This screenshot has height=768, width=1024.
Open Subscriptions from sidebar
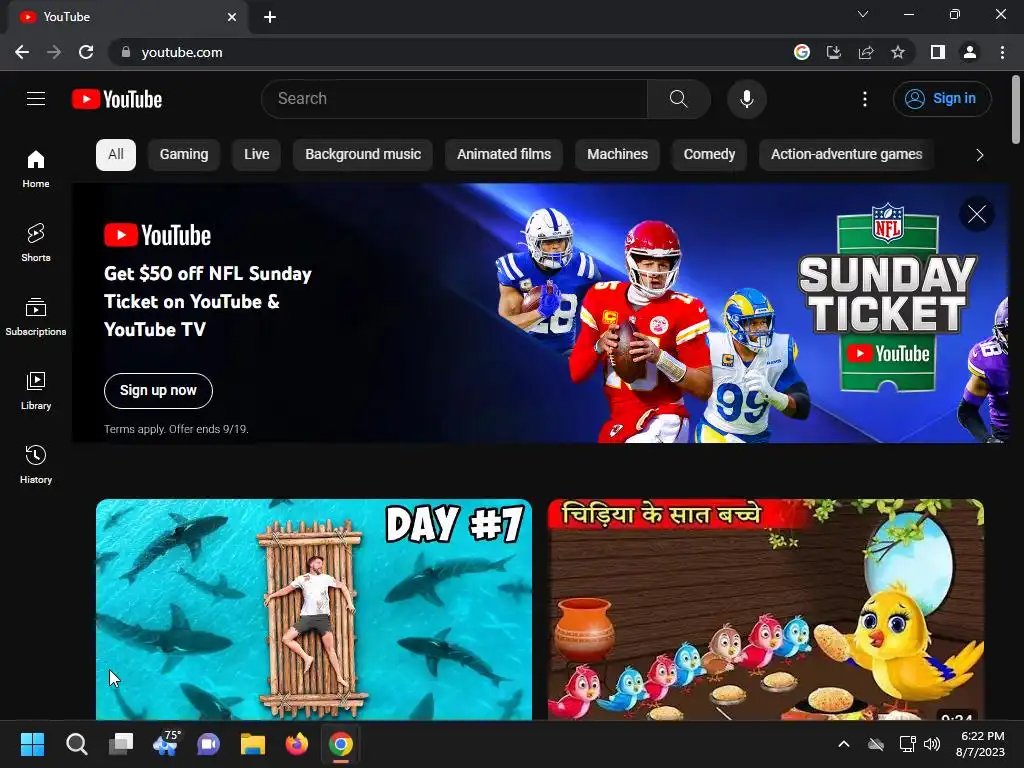point(36,316)
